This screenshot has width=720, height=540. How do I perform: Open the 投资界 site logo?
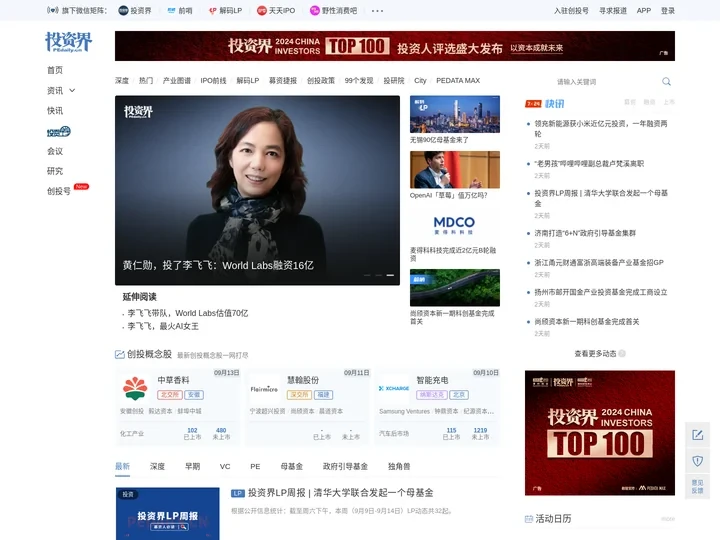68,42
